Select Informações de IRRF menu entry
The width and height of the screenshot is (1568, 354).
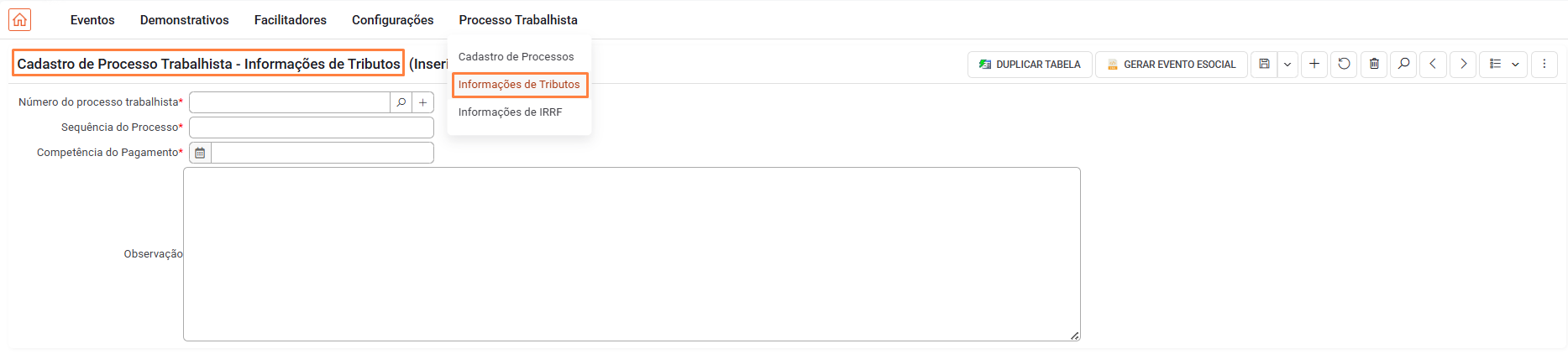click(510, 112)
